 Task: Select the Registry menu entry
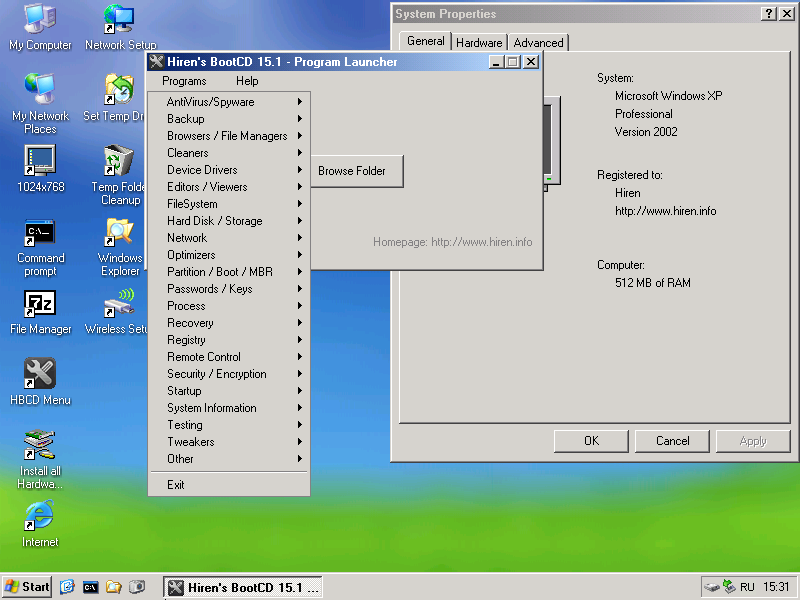(x=229, y=340)
